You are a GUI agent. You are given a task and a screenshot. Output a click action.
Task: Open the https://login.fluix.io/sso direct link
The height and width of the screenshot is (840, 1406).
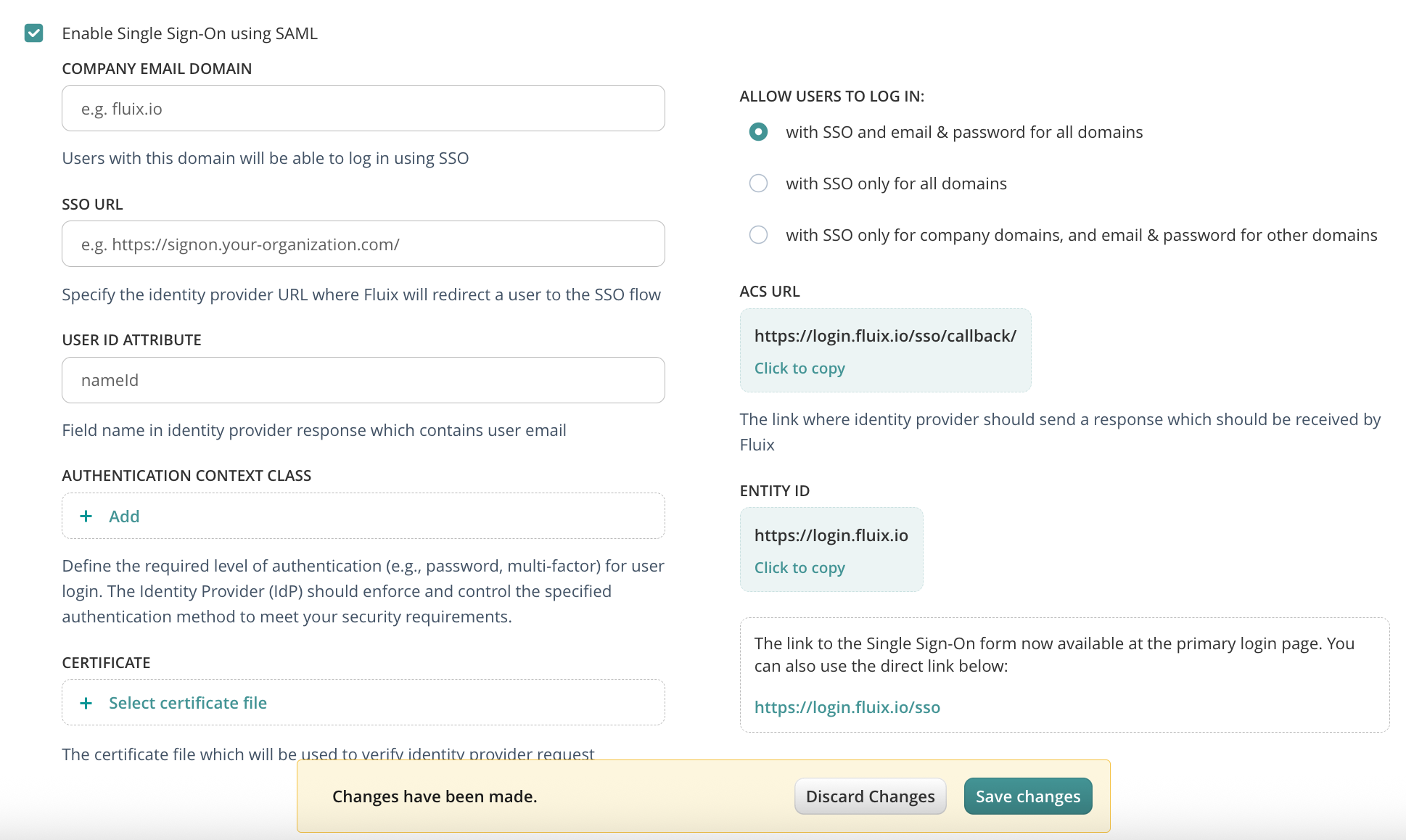847,707
